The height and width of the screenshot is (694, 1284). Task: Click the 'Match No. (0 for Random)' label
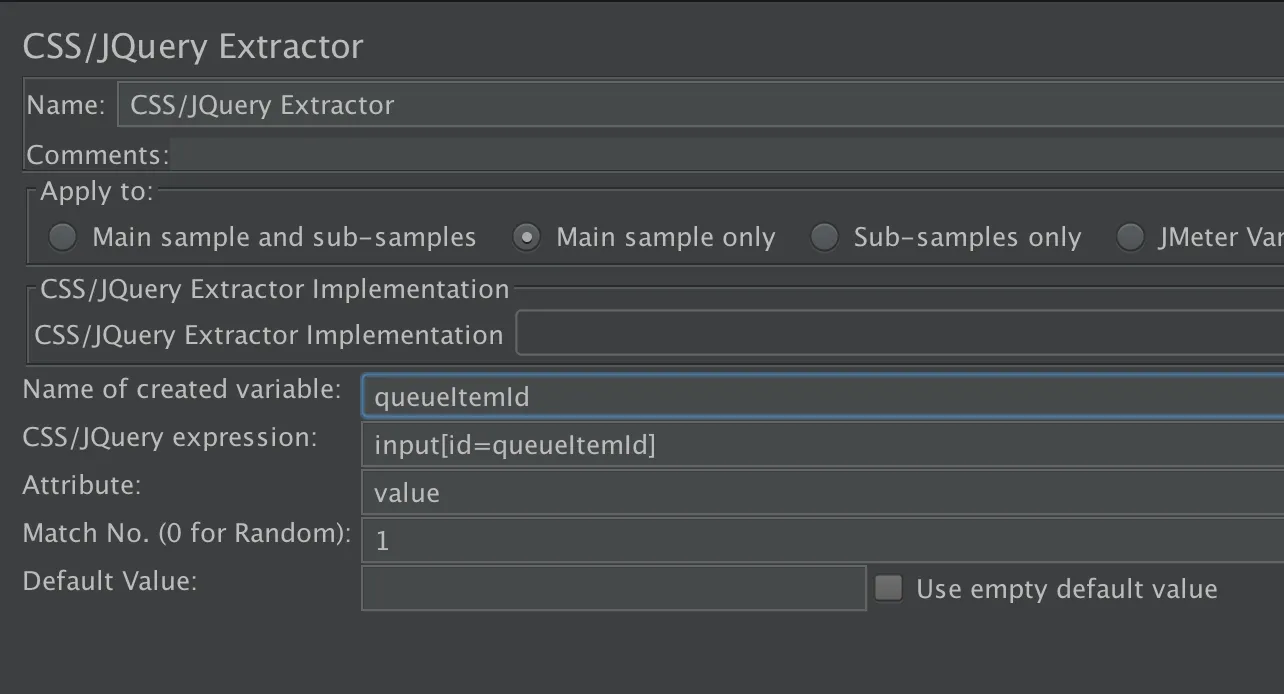(187, 533)
